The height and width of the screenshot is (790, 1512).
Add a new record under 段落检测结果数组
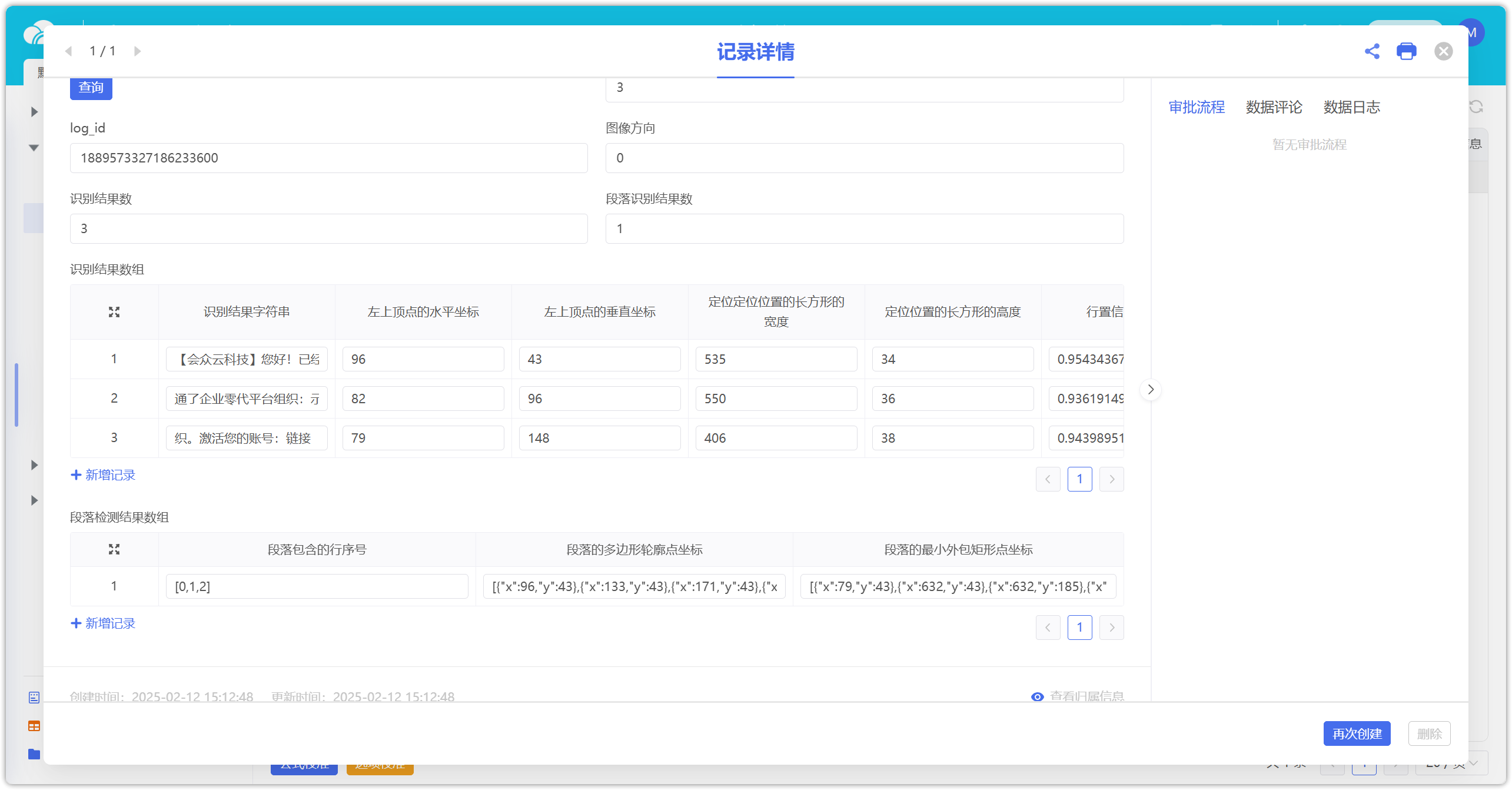coord(104,623)
